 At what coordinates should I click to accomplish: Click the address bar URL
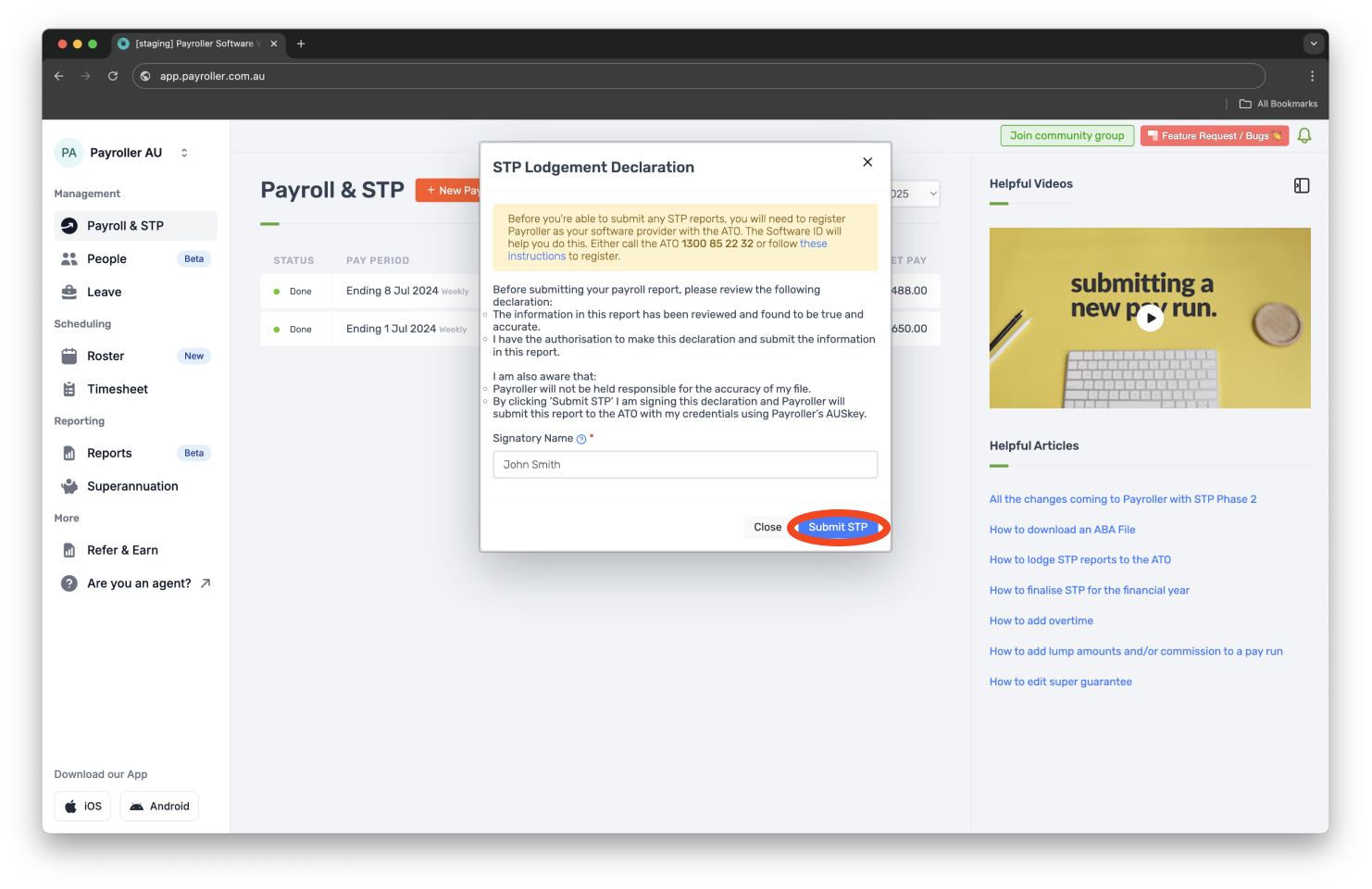pos(212,76)
